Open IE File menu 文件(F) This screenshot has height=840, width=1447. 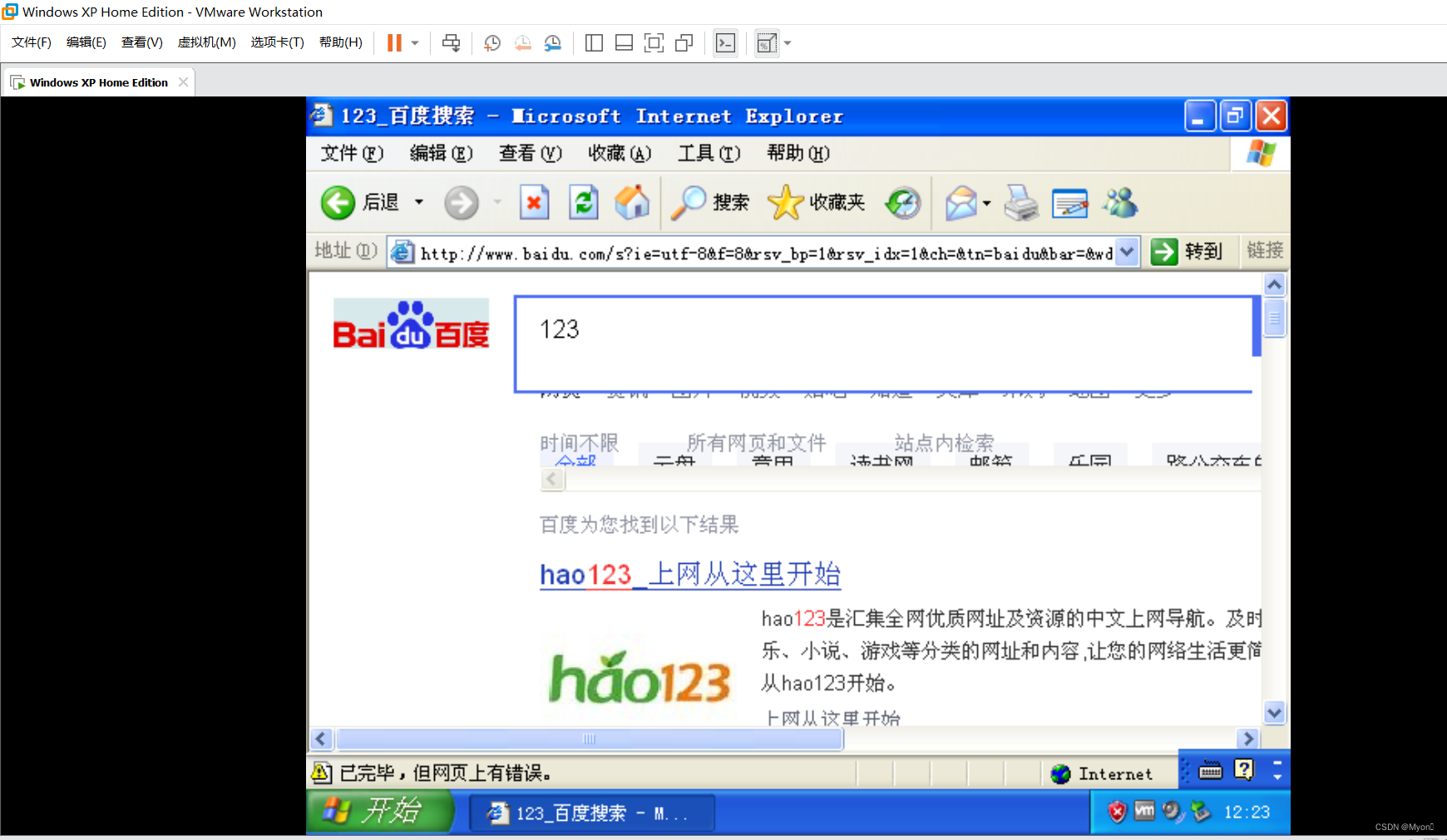point(352,153)
